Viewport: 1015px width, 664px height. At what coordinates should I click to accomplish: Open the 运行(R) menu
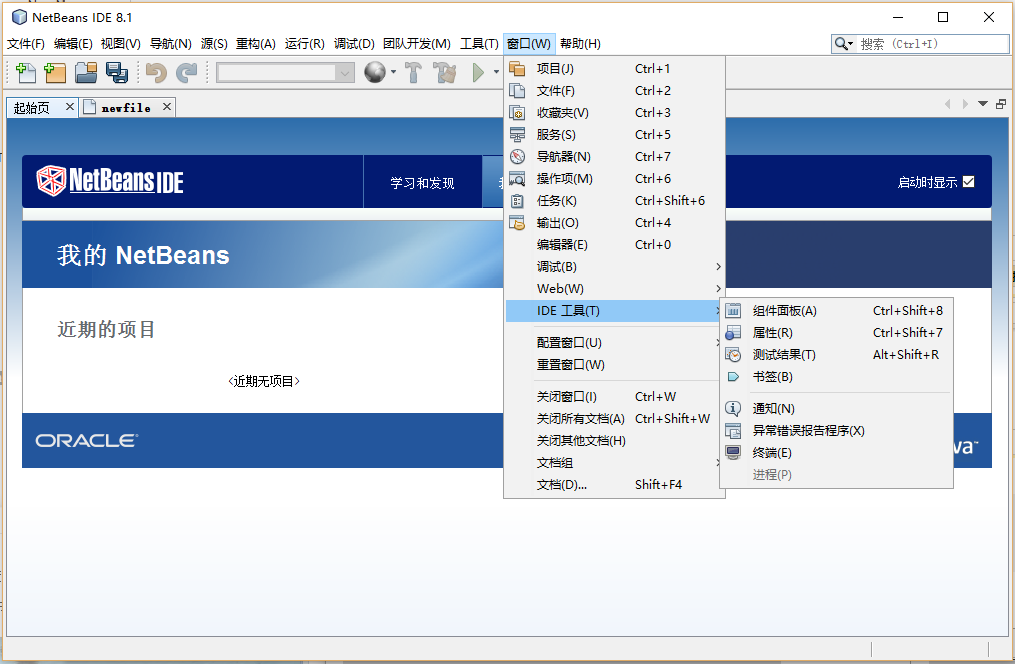click(304, 43)
